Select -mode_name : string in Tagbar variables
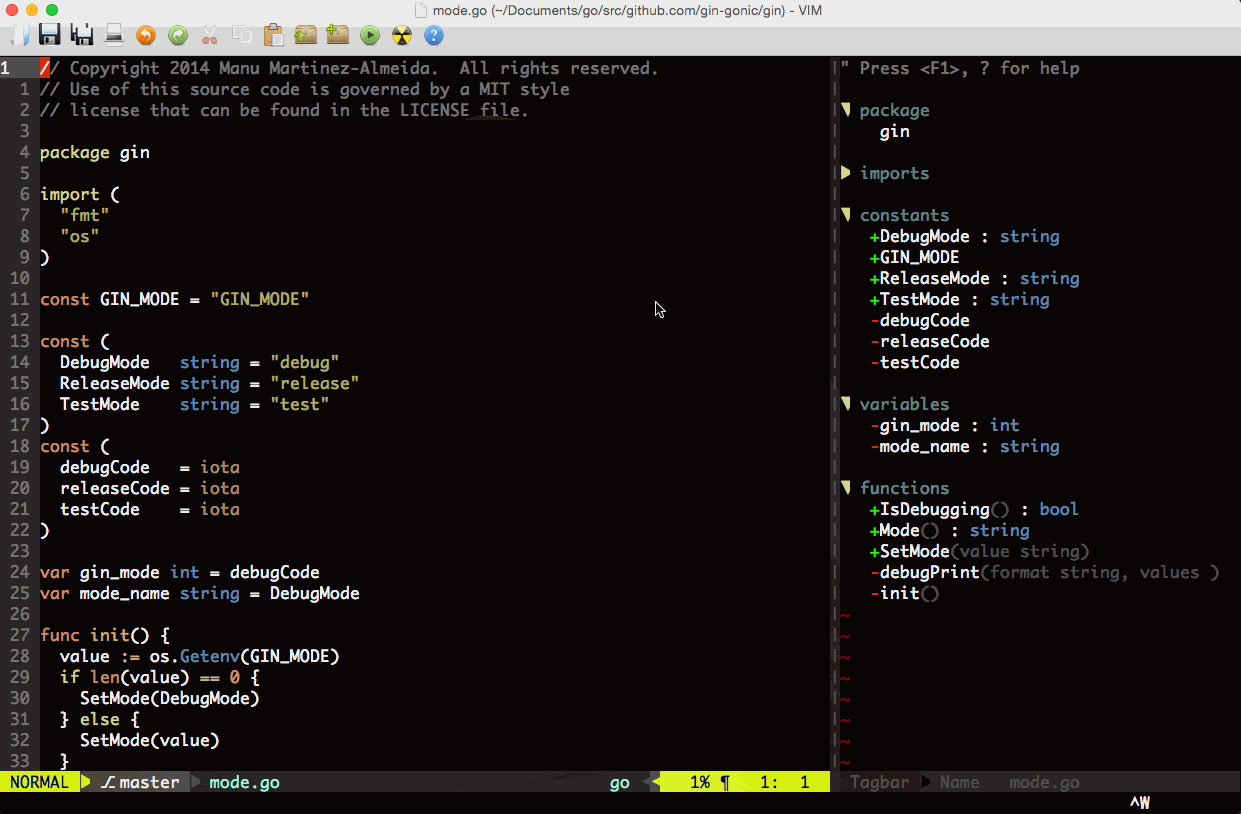 point(965,446)
